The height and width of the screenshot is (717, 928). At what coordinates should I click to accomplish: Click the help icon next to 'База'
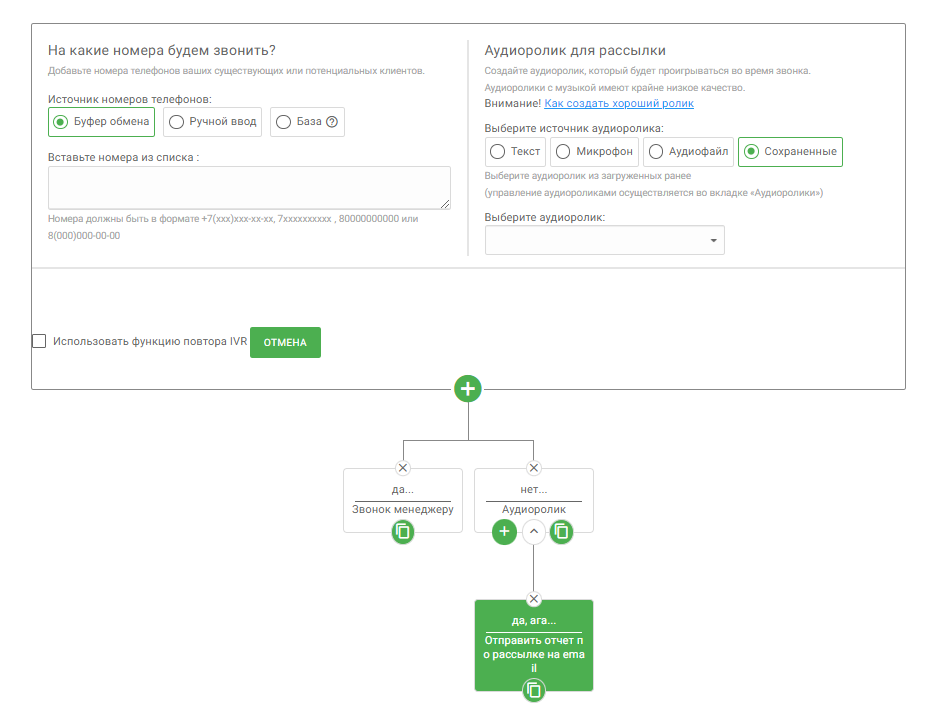(332, 122)
